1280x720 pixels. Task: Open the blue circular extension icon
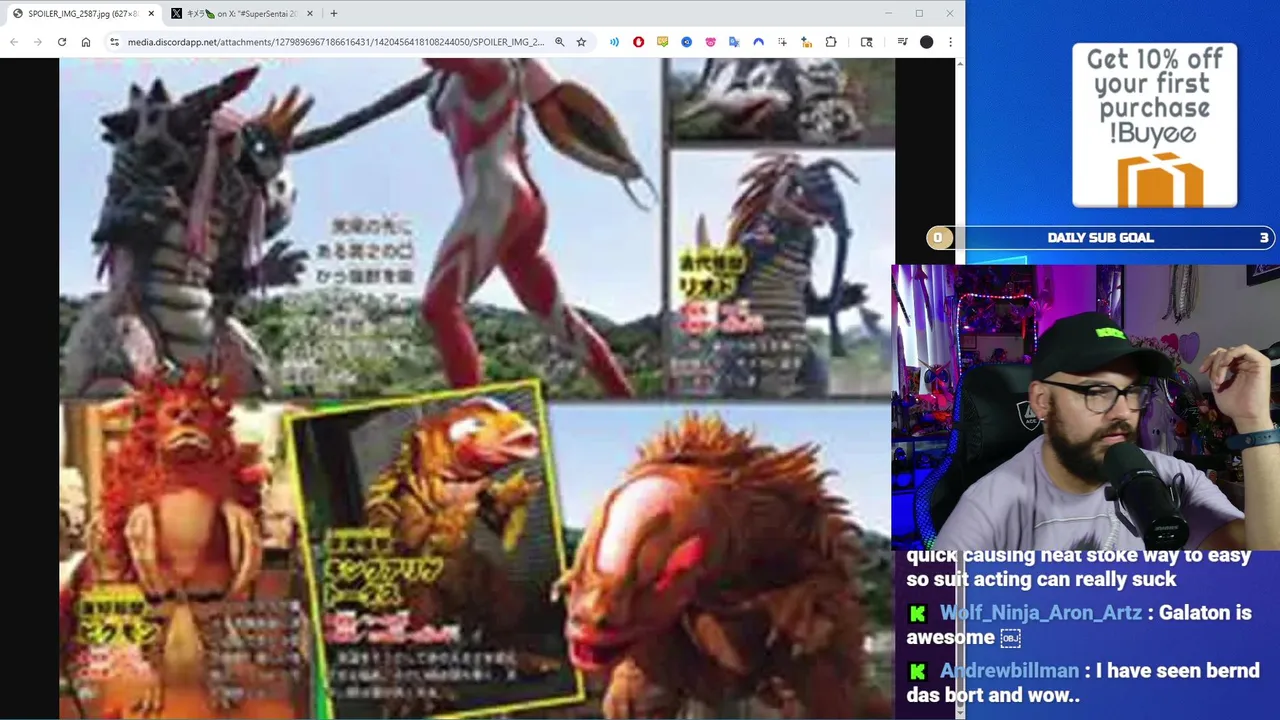[687, 42]
